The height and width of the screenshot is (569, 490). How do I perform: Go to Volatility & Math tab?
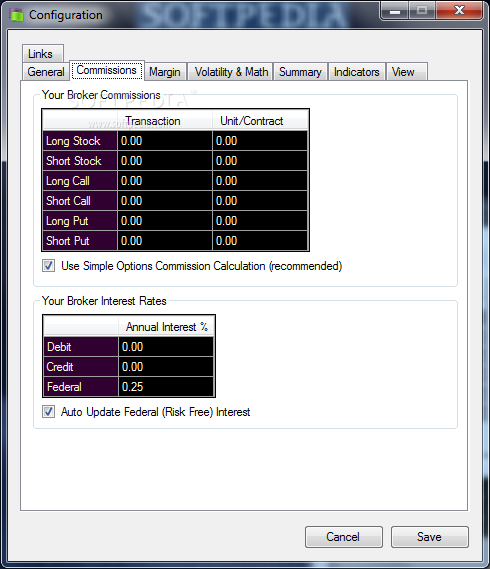231,71
